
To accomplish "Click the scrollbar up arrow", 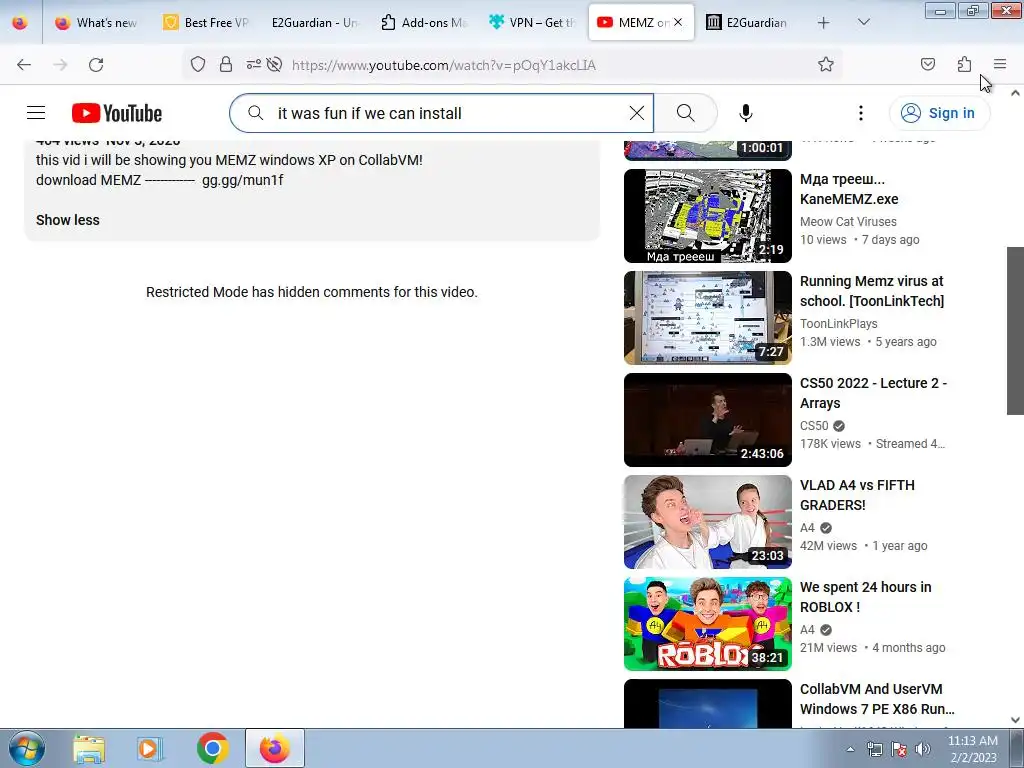I will (x=1015, y=93).
